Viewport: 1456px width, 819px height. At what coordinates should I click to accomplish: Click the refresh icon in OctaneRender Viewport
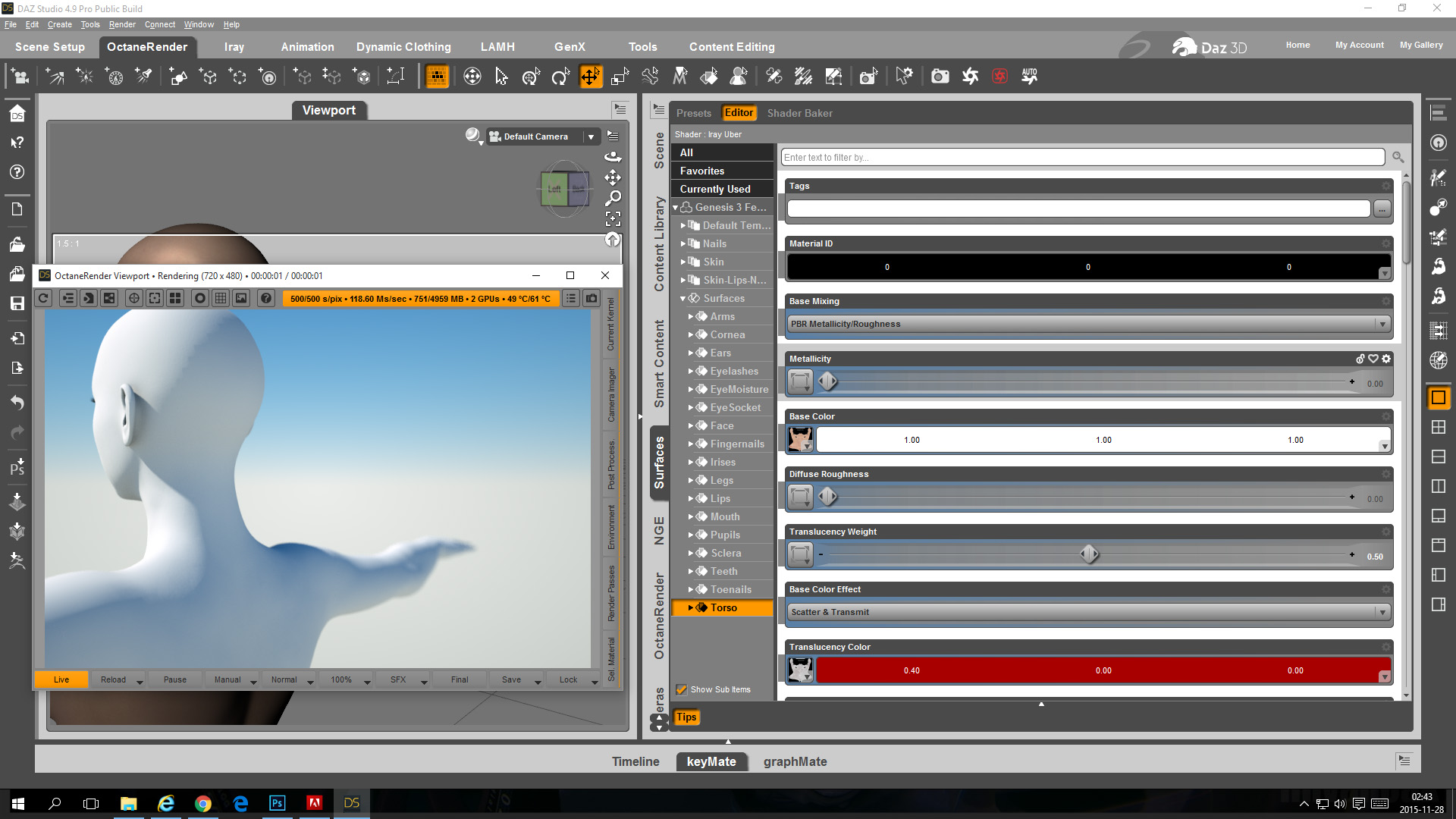(x=43, y=298)
